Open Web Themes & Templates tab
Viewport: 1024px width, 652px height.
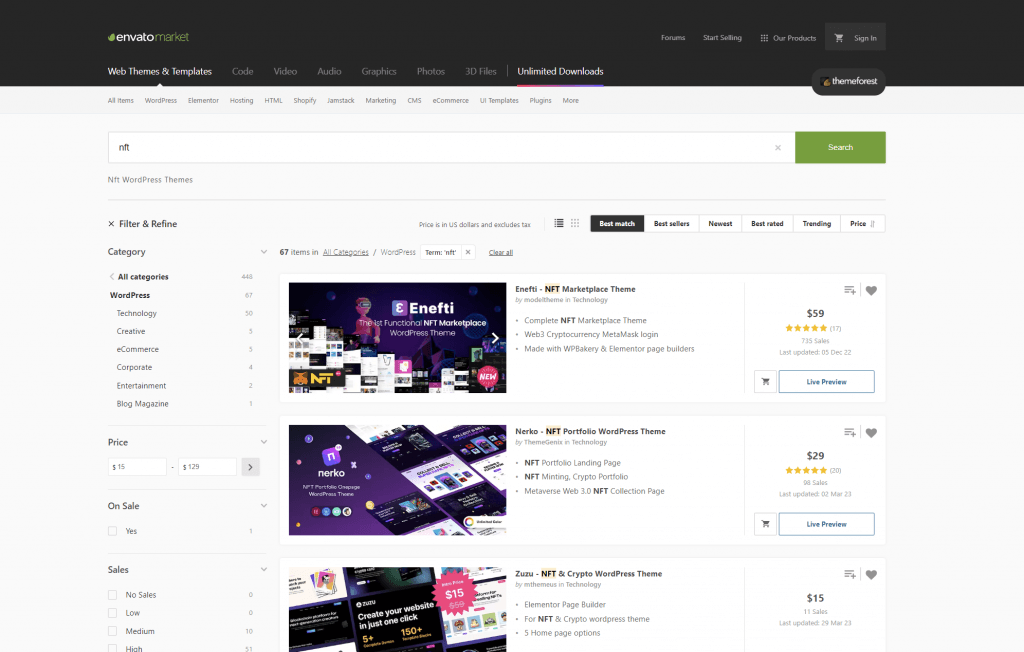point(159,71)
